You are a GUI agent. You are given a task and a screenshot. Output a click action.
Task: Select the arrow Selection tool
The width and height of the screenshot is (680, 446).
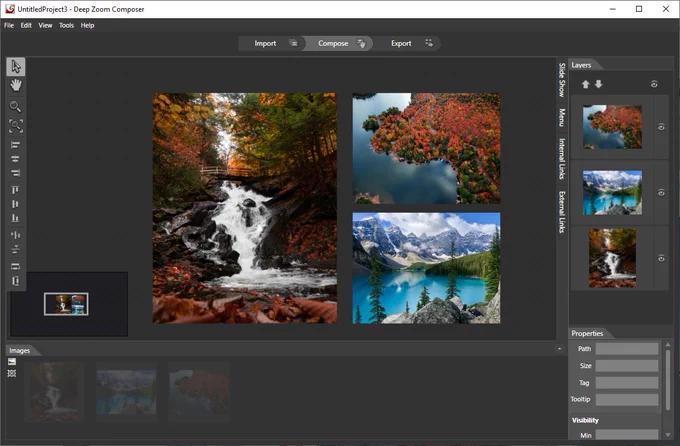point(16,67)
